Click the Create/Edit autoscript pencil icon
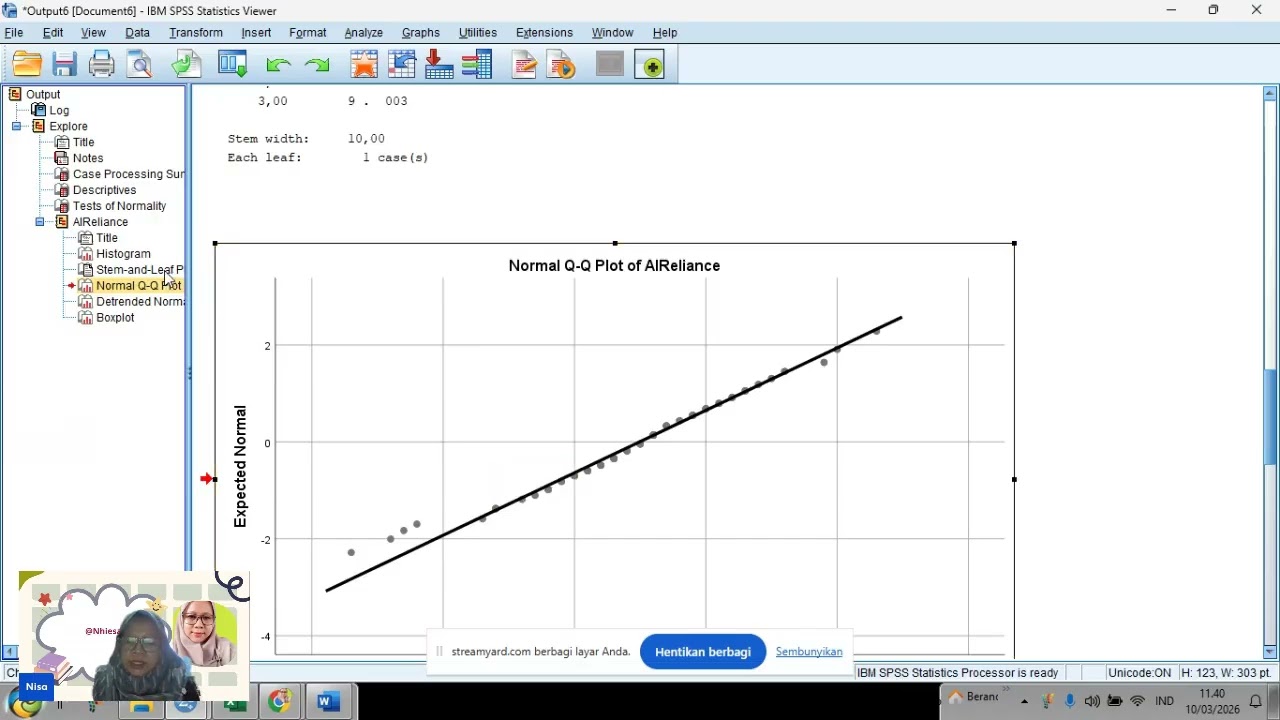 pos(524,65)
